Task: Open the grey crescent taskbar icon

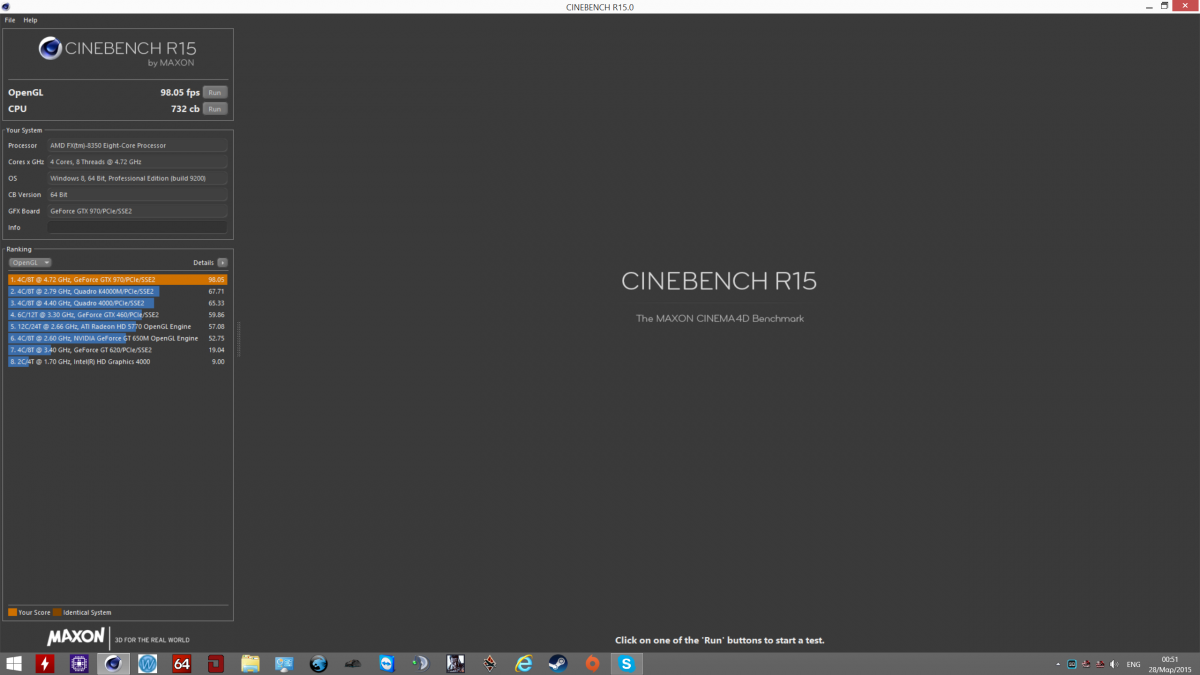Action: [x=420, y=663]
